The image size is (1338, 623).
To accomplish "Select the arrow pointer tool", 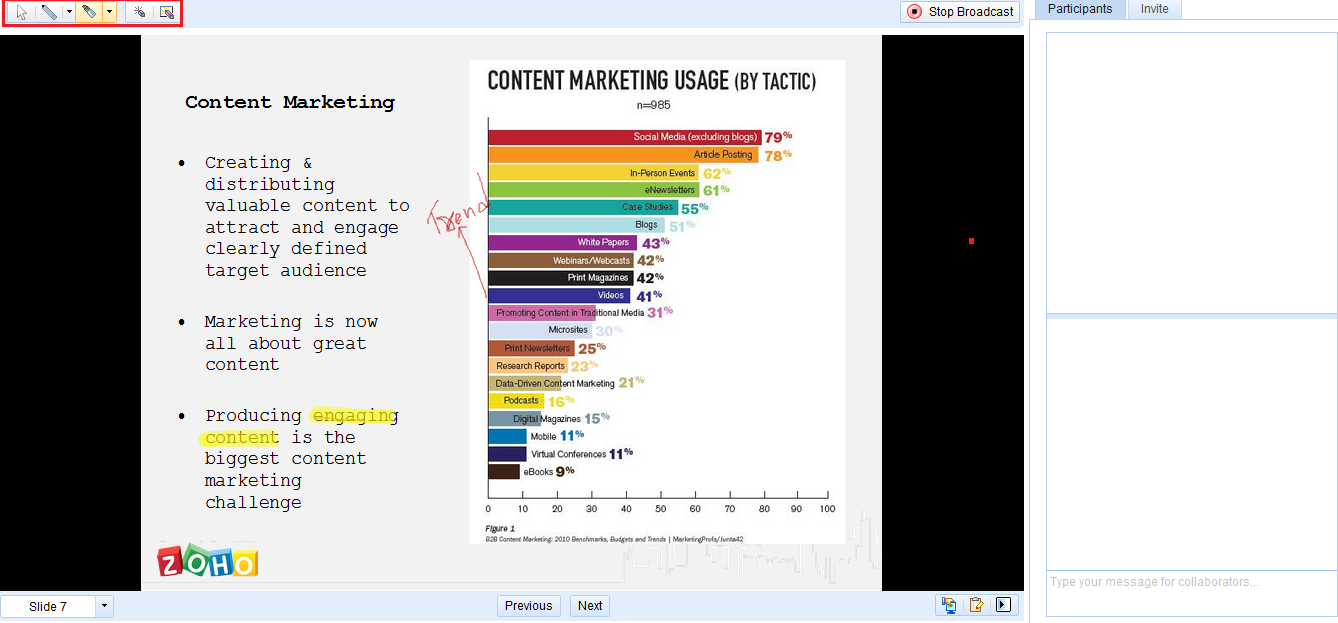I will (x=21, y=12).
